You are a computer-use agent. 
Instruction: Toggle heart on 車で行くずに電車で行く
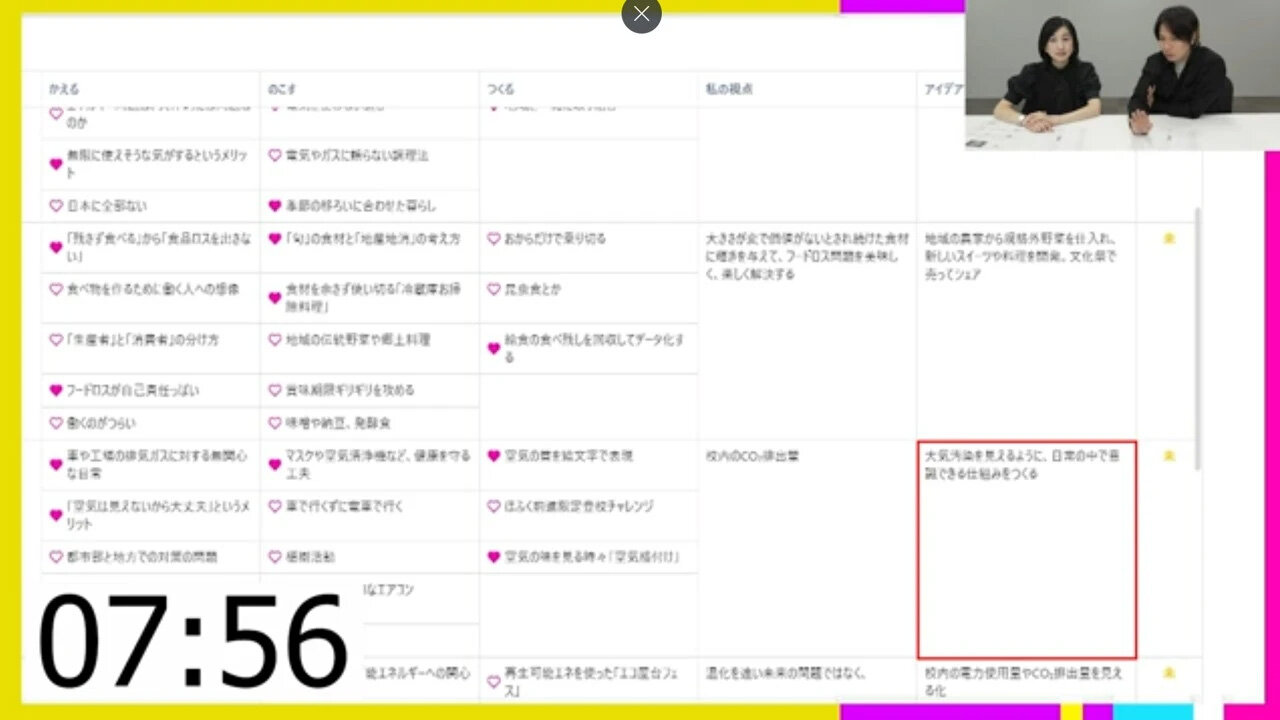pyautogui.click(x=275, y=506)
